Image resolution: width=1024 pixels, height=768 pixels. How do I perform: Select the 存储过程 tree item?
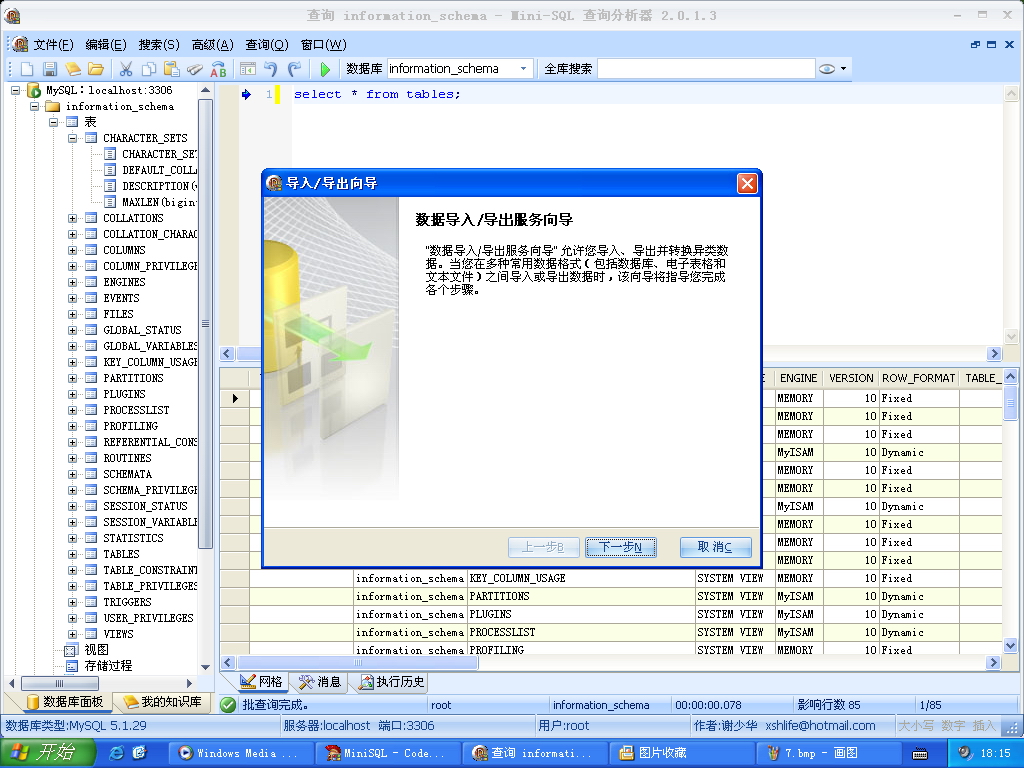[108, 666]
